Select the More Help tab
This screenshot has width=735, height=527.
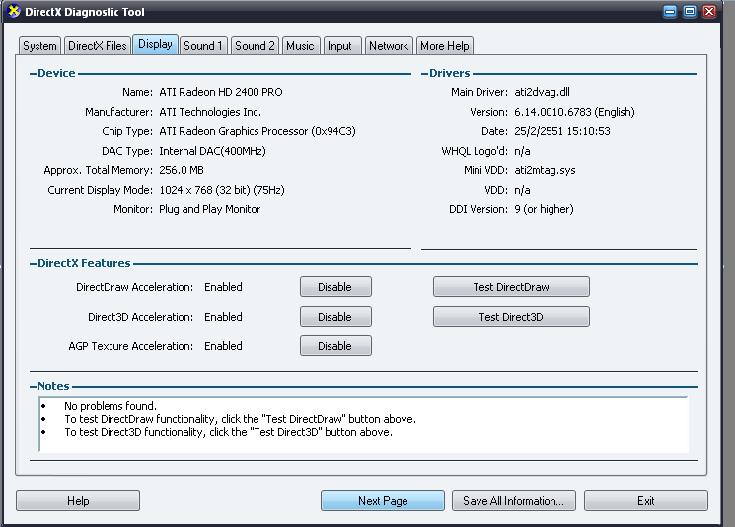tap(445, 46)
